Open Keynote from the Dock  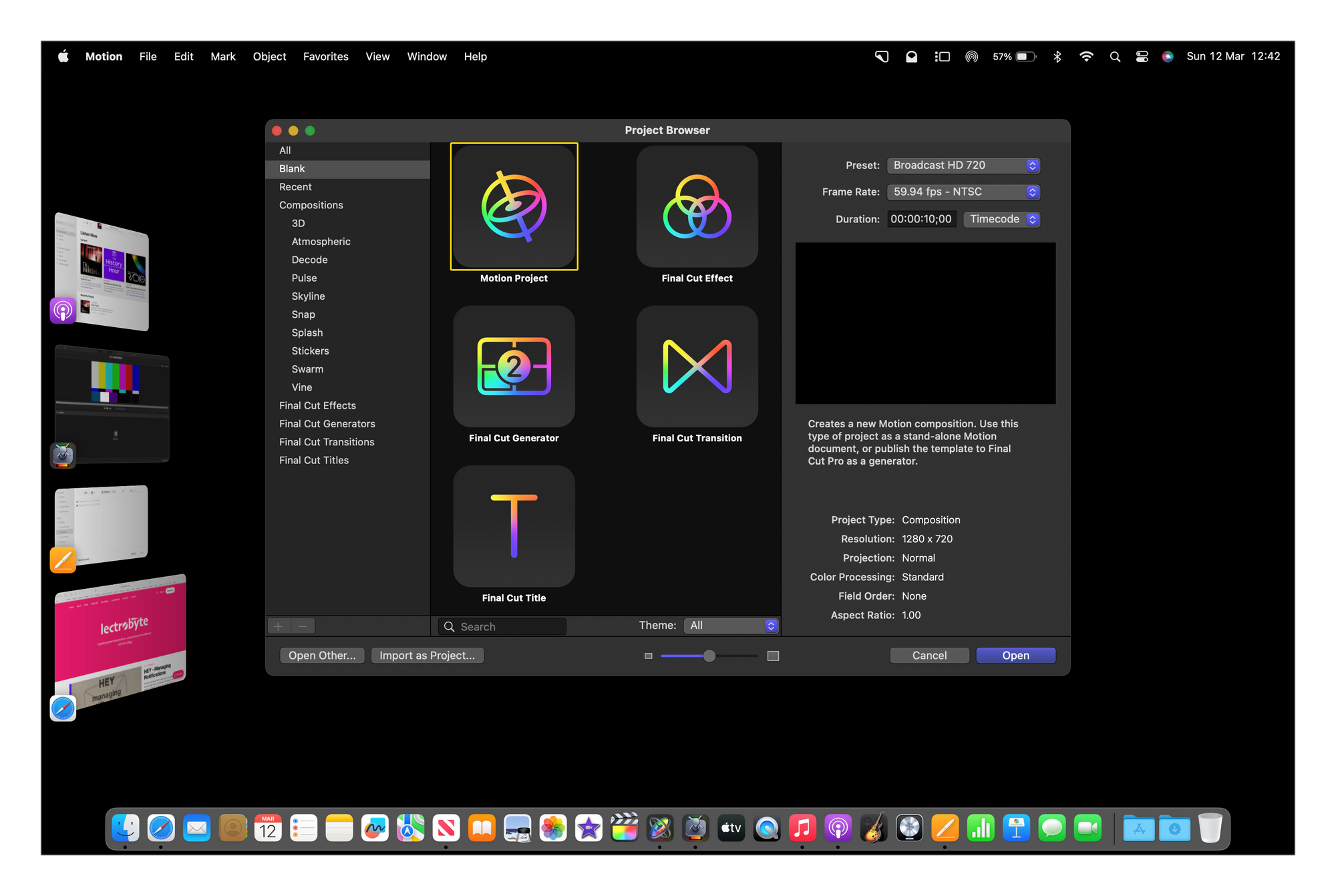tap(1016, 829)
